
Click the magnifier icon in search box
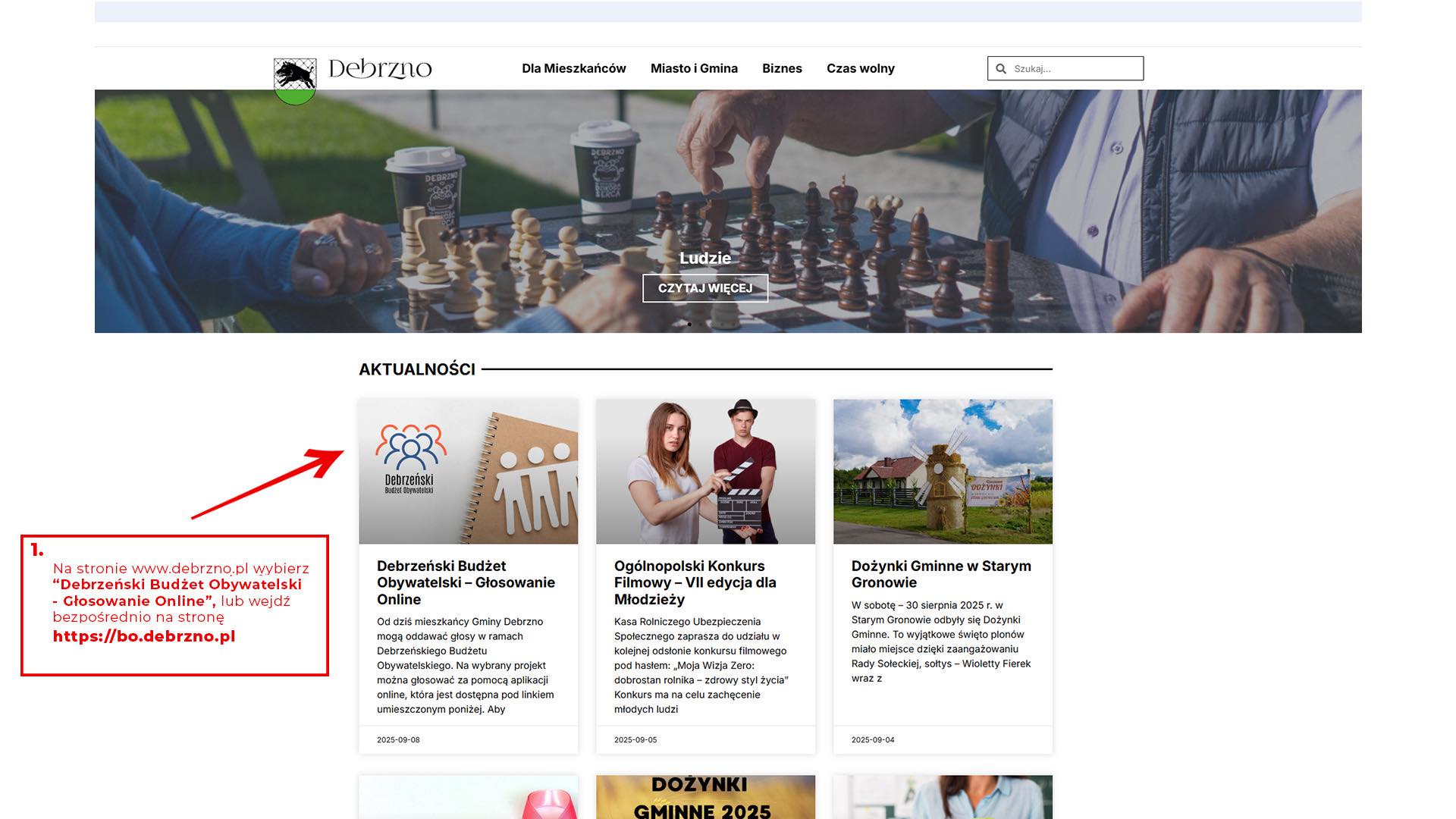1001,69
